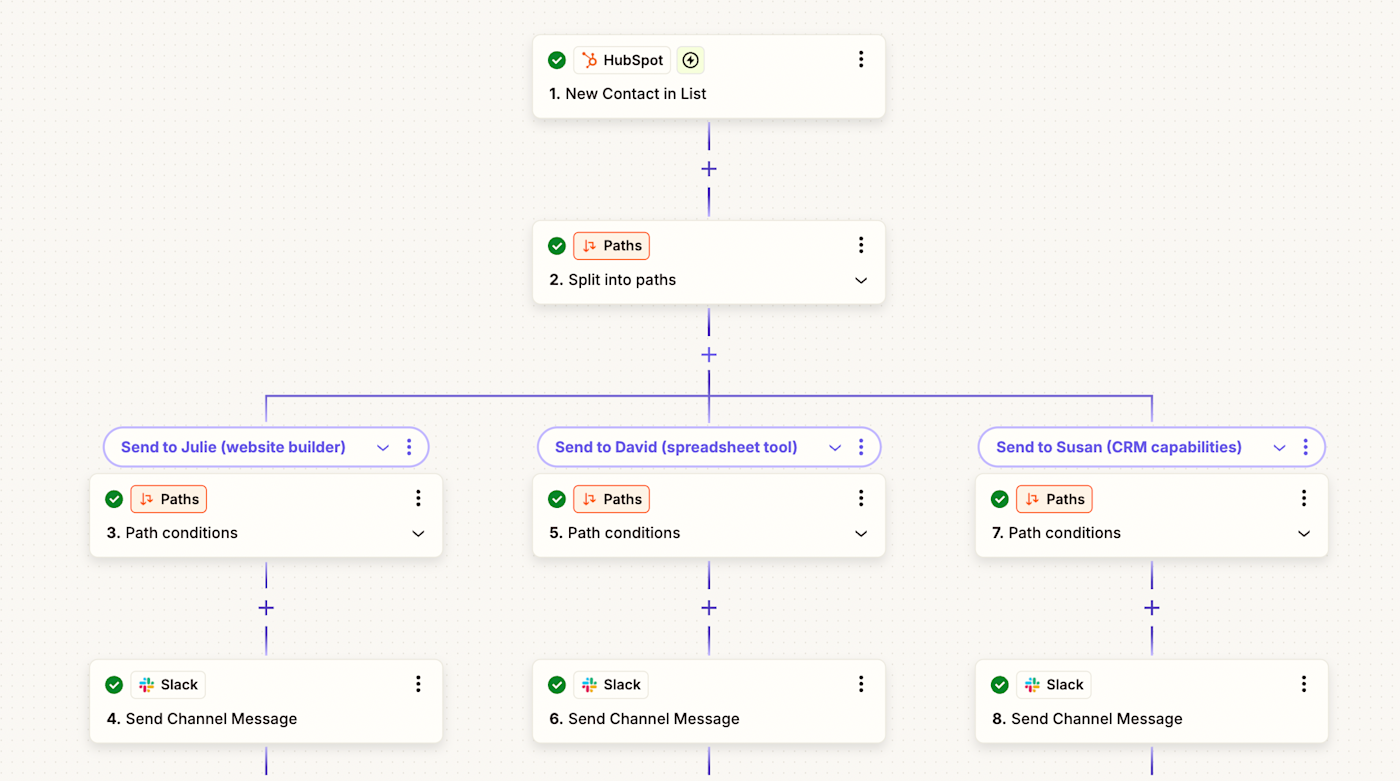Open the '6. Send Channel Message' step title
The height and width of the screenshot is (781, 1400).
pos(645,719)
